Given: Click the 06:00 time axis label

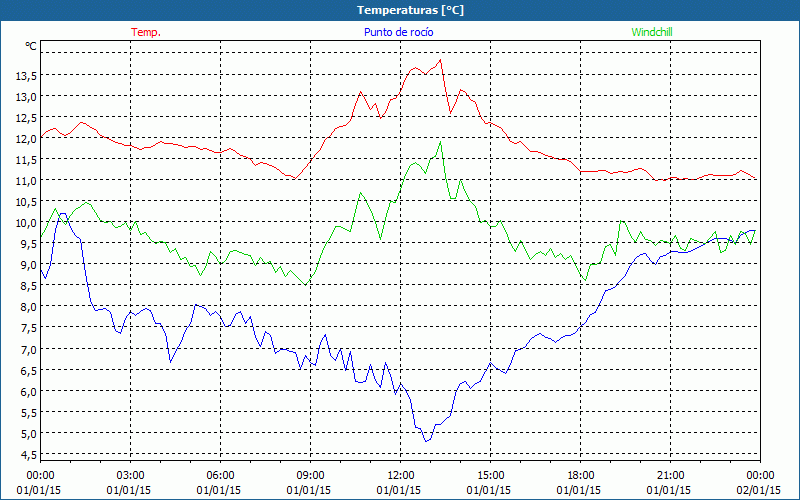Looking at the screenshot, I should (220, 476).
